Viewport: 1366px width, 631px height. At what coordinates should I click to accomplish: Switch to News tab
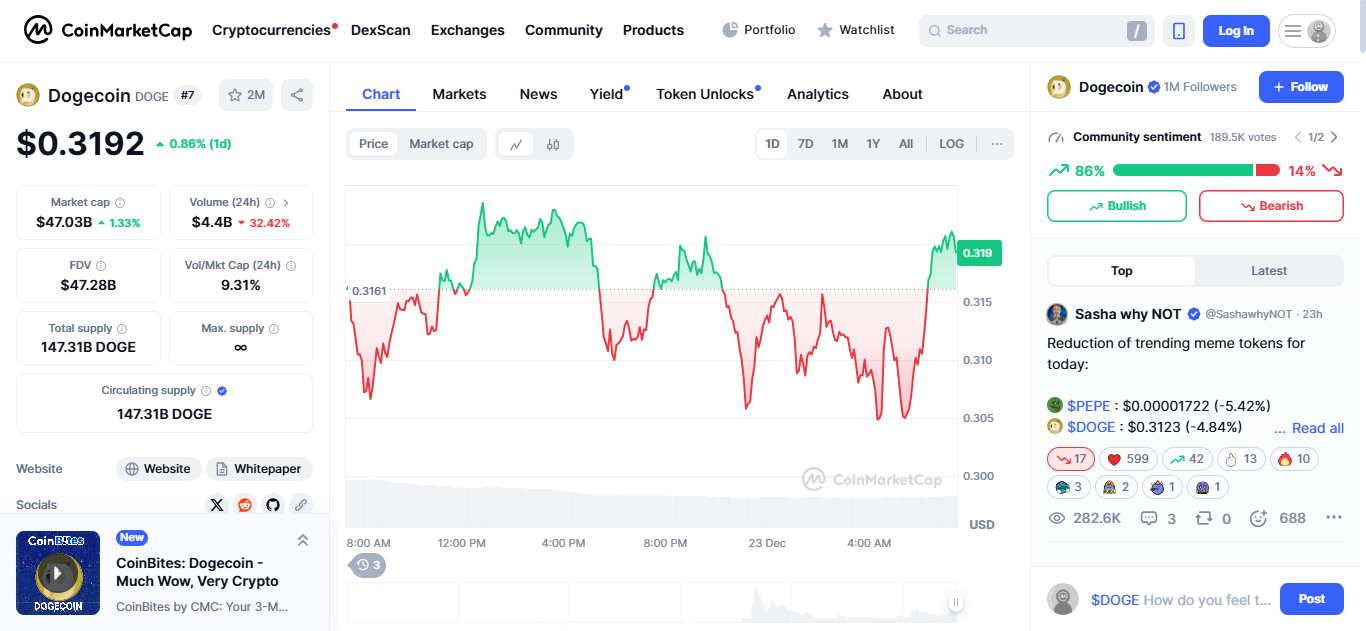(538, 94)
